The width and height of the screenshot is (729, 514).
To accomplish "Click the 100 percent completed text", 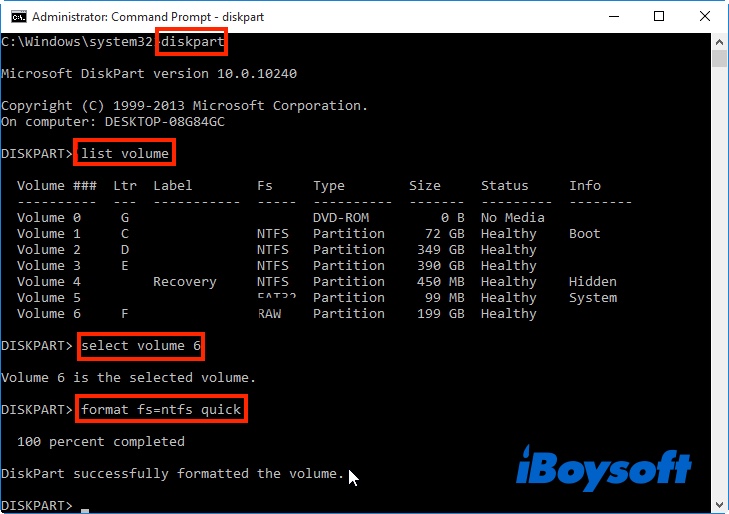I will pyautogui.click(x=101, y=442).
